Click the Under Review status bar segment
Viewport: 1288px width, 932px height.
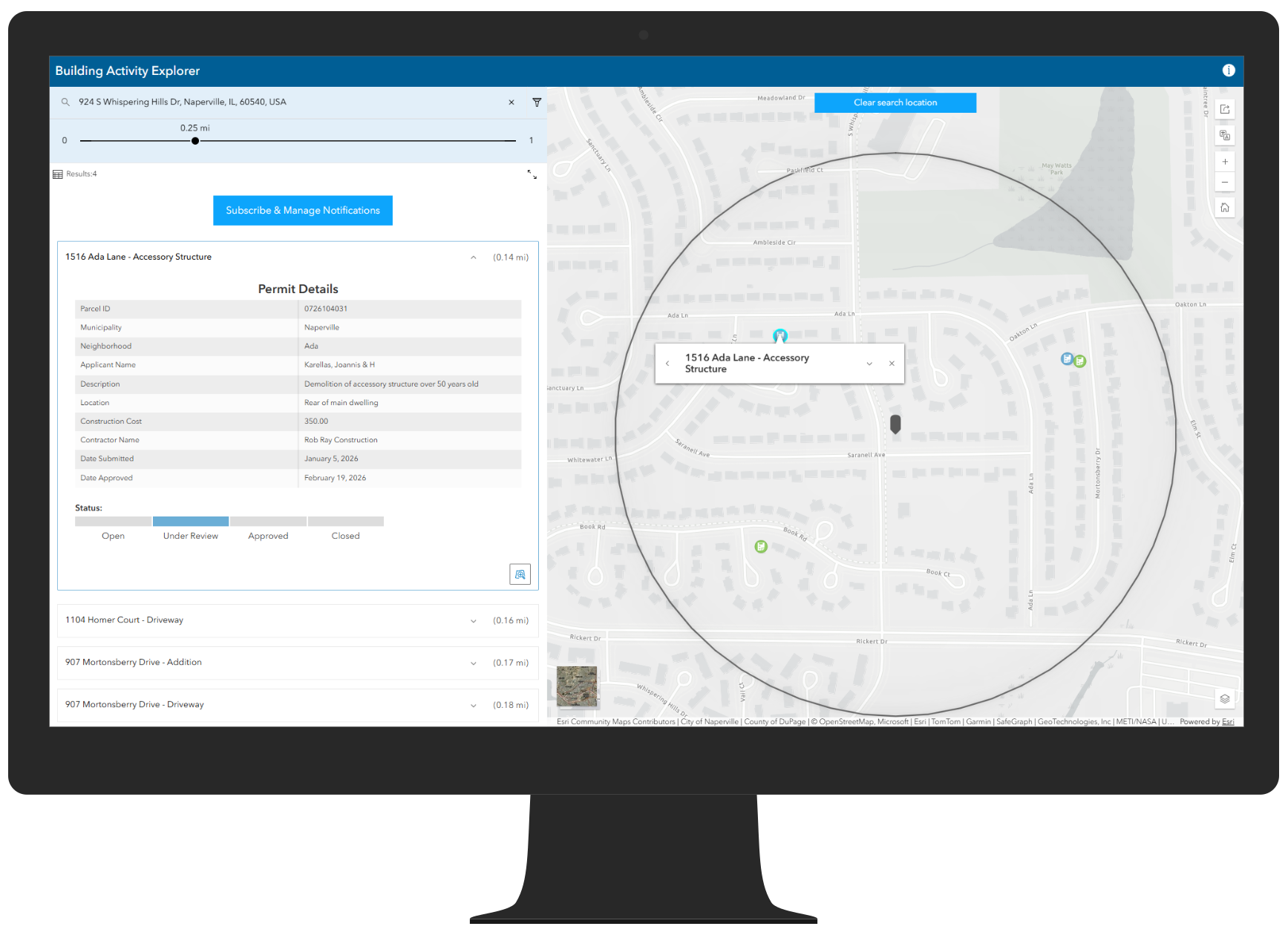click(x=191, y=522)
